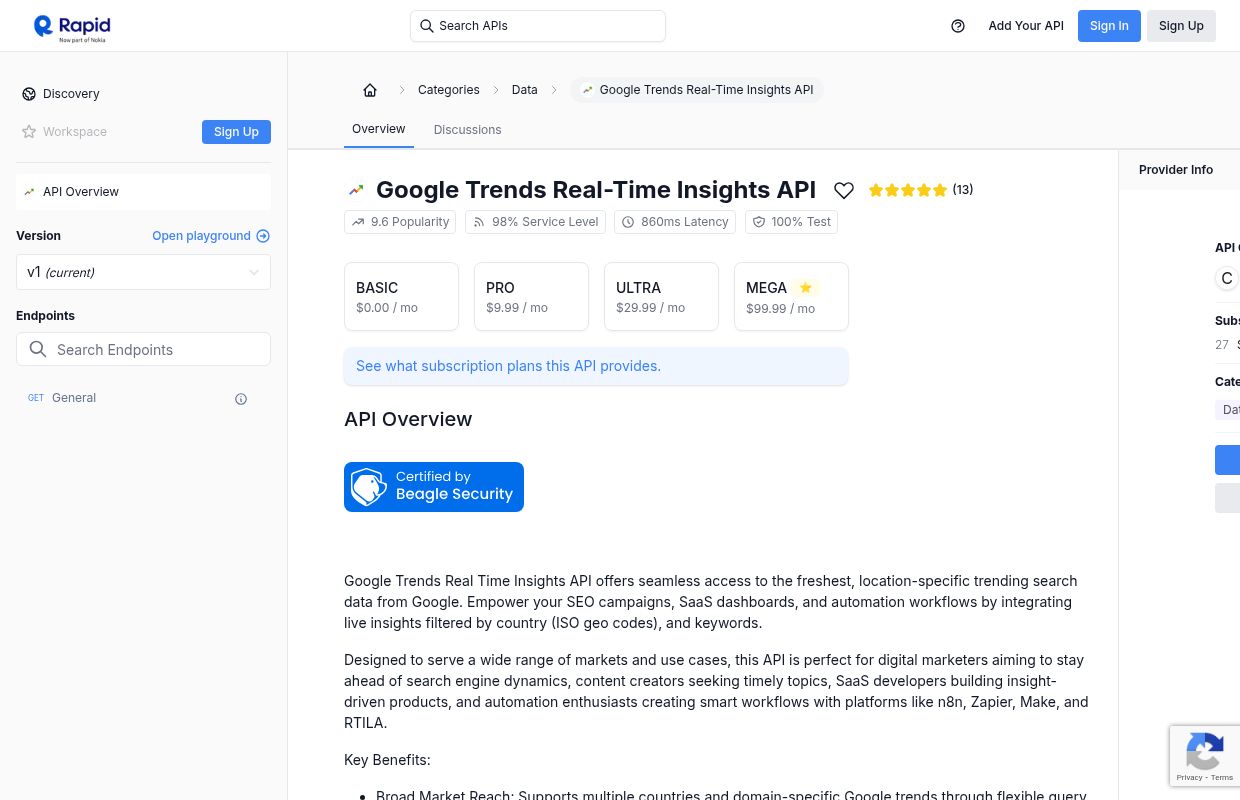Select the MEGA $99.99 plan card
Image resolution: width=1240 pixels, height=800 pixels.
[791, 297]
